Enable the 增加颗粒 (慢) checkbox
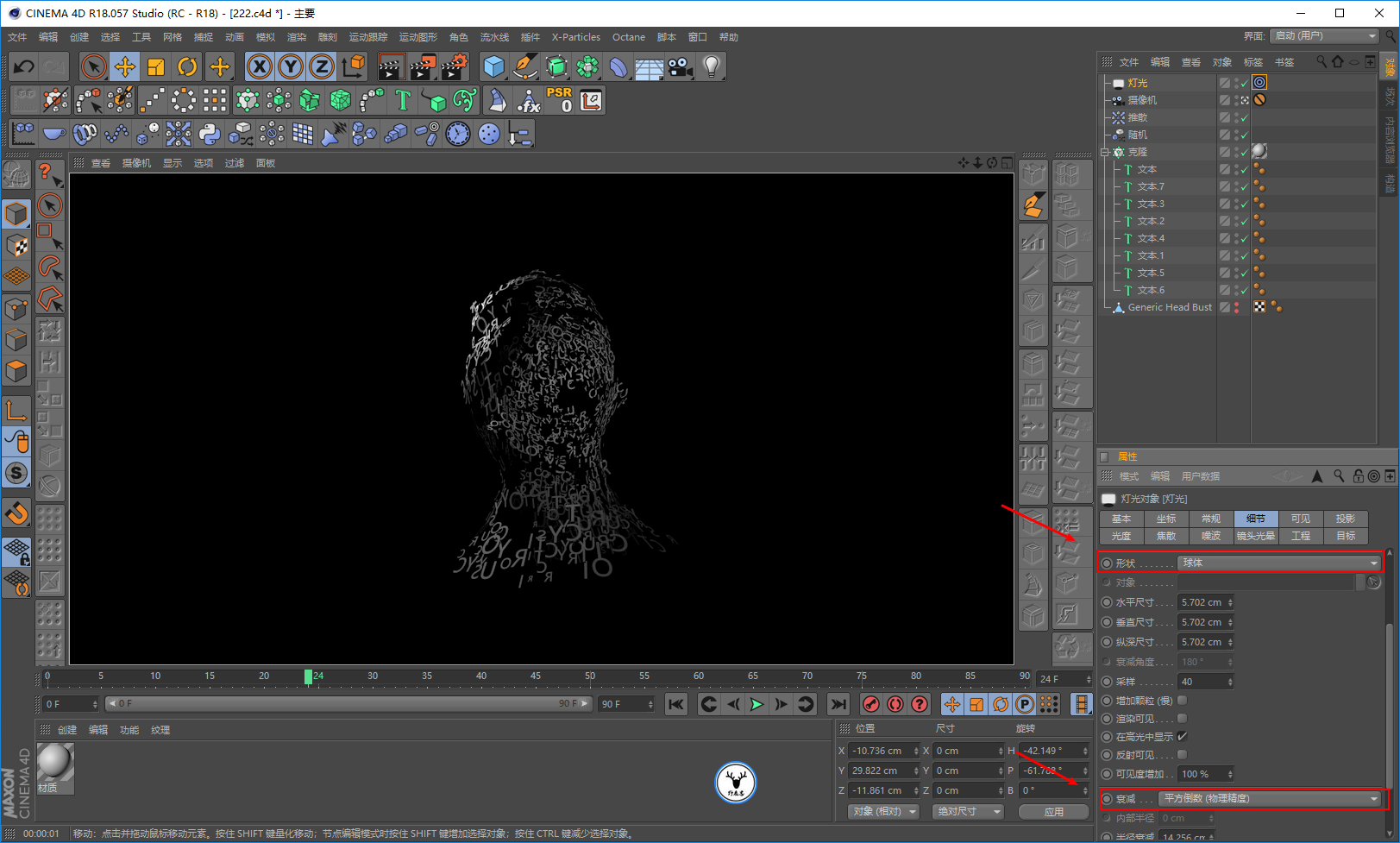This screenshot has width=1400, height=843. (1183, 701)
